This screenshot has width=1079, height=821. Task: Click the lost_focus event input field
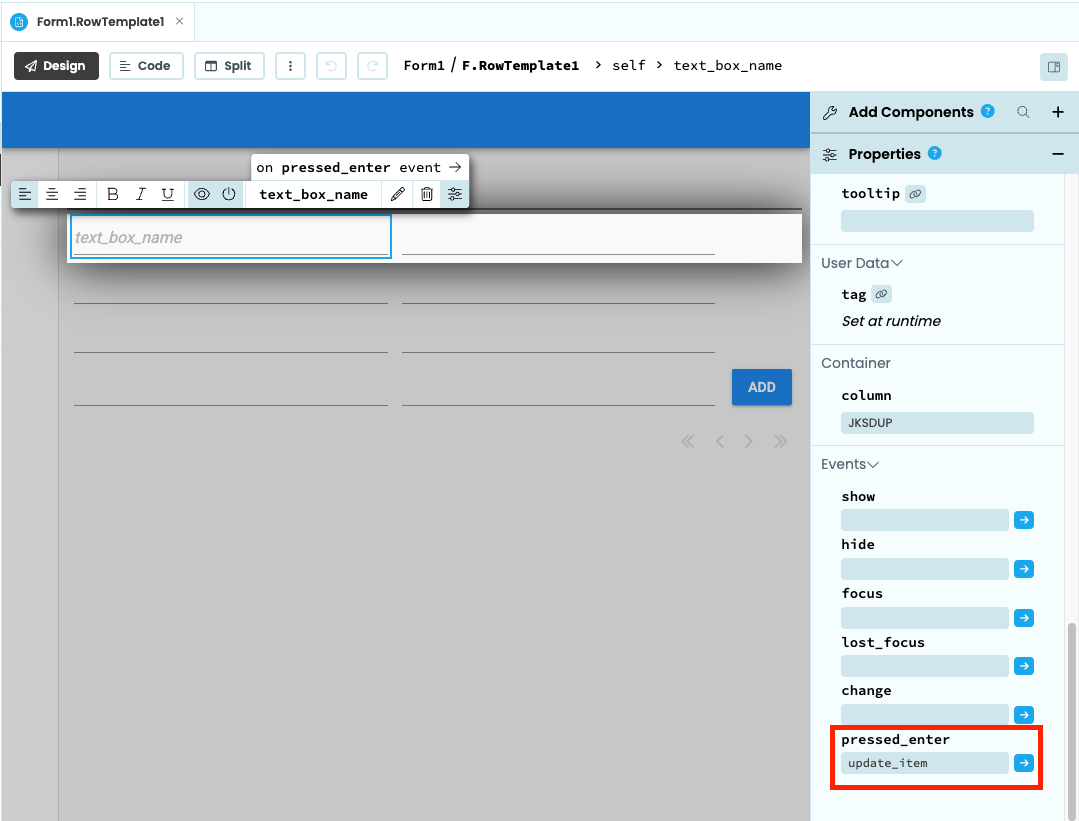pos(925,666)
